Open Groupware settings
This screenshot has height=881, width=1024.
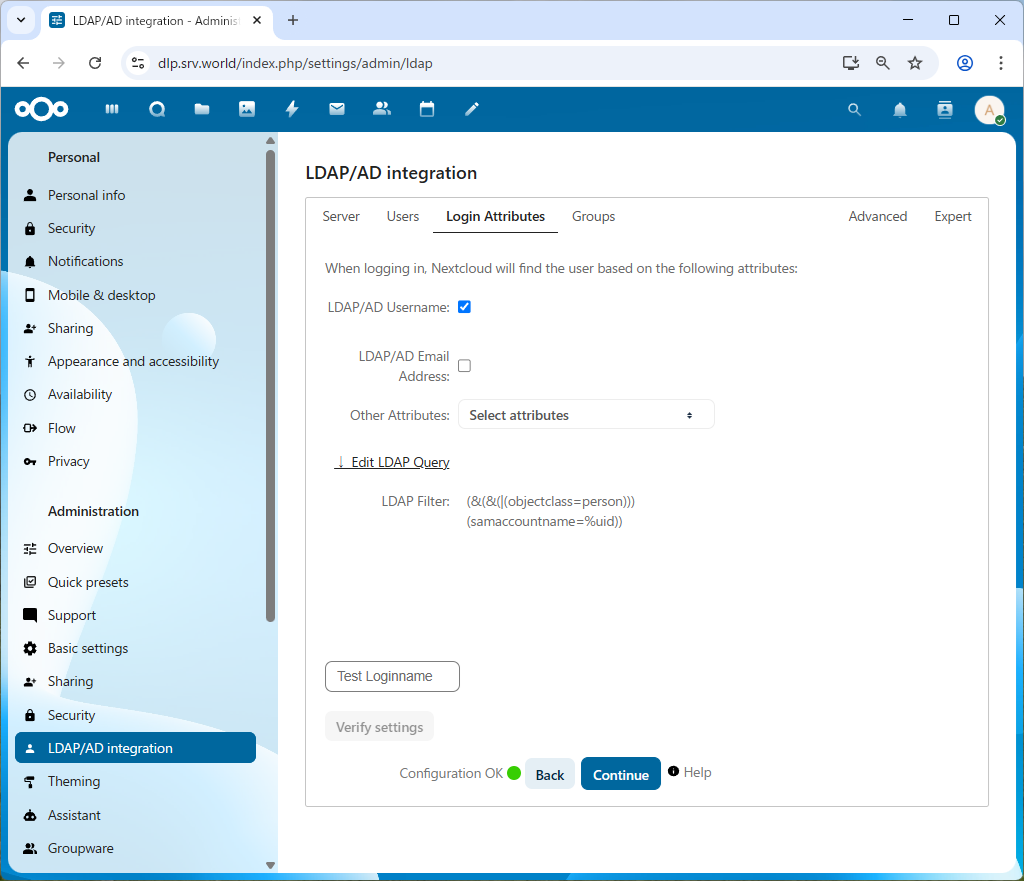136,848
